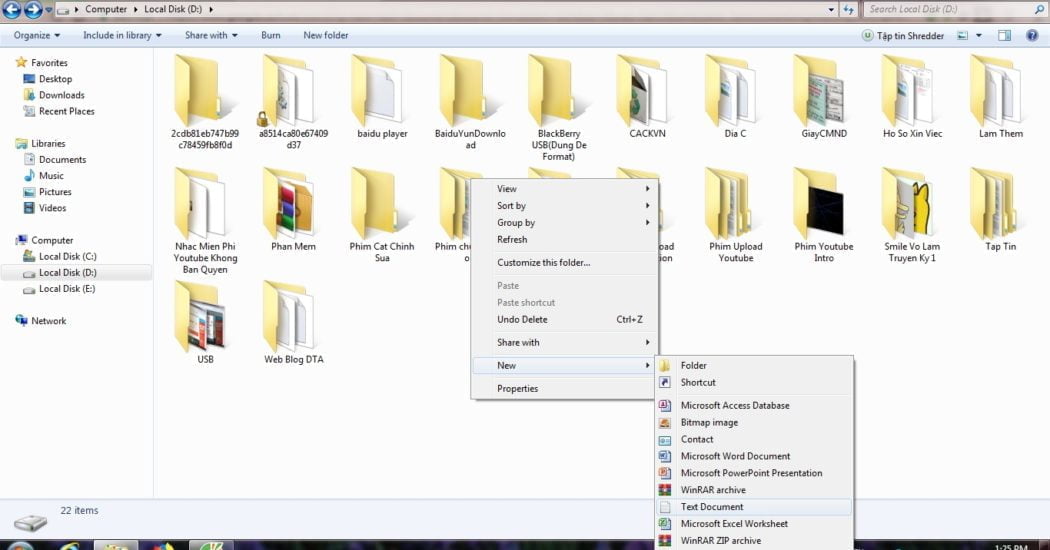Viewport: 1050px width, 550px height.
Task: Select Computer in the navigation pane
Action: click(52, 240)
